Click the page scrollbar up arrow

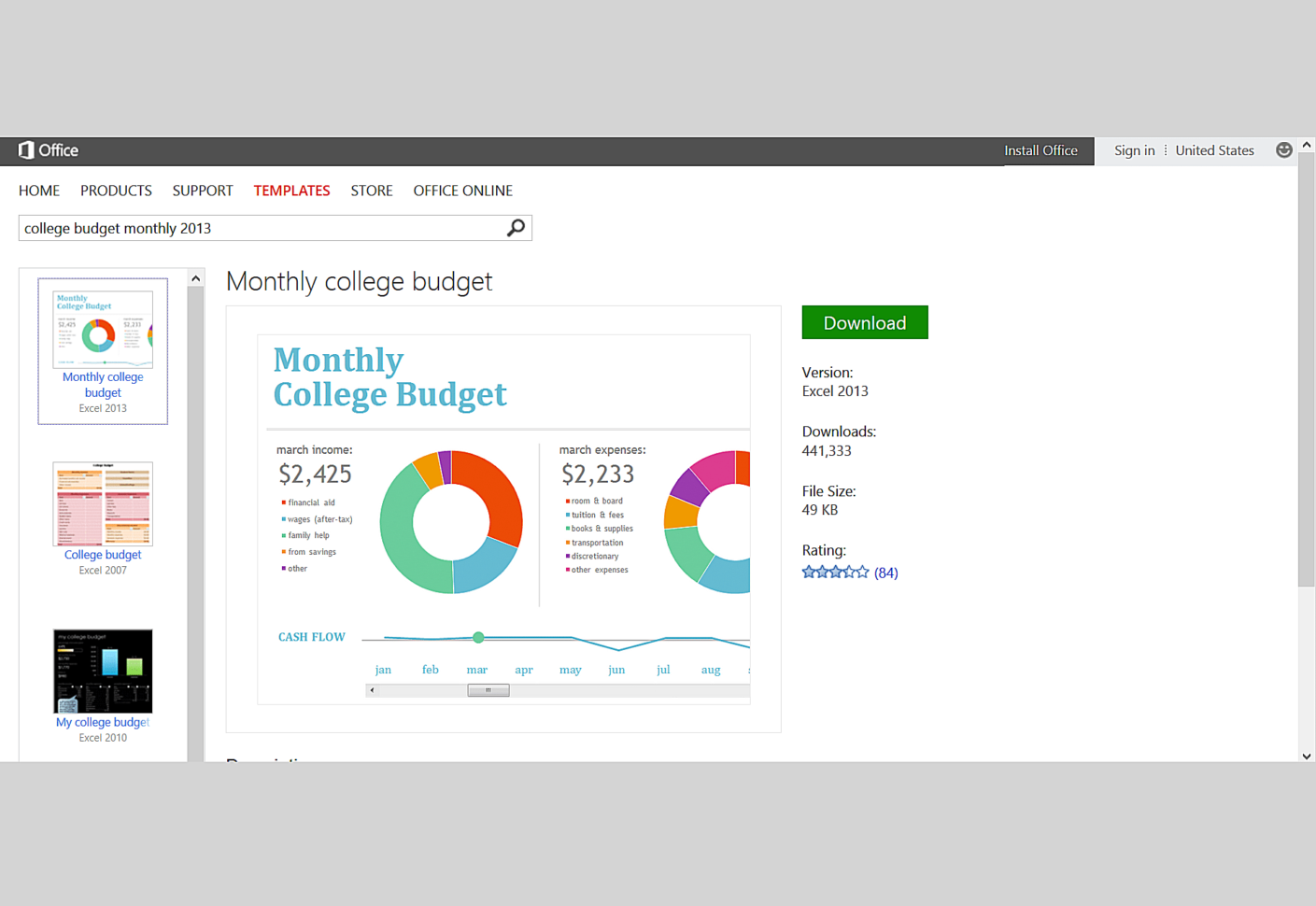pos(1307,146)
